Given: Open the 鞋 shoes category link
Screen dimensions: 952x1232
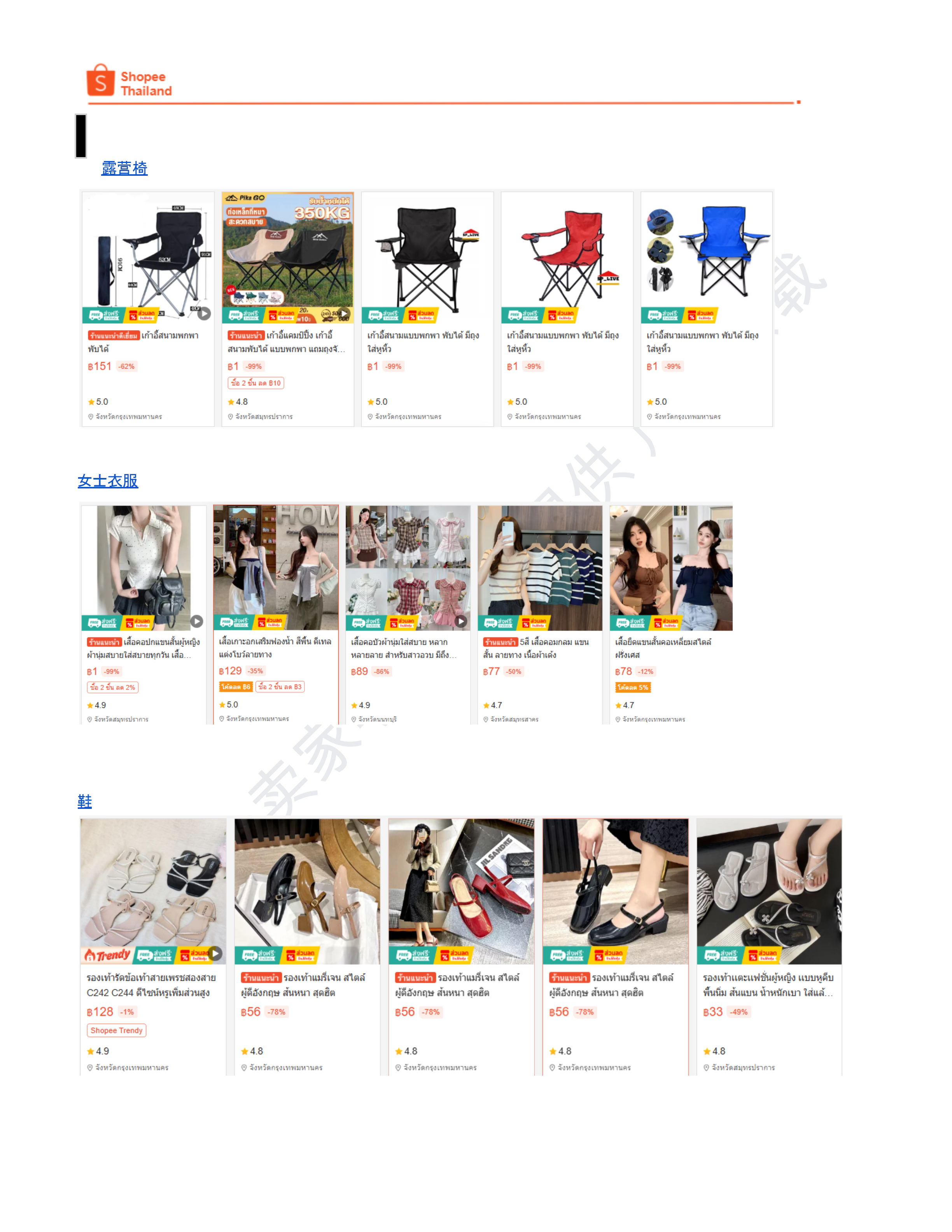Looking at the screenshot, I should tap(85, 801).
